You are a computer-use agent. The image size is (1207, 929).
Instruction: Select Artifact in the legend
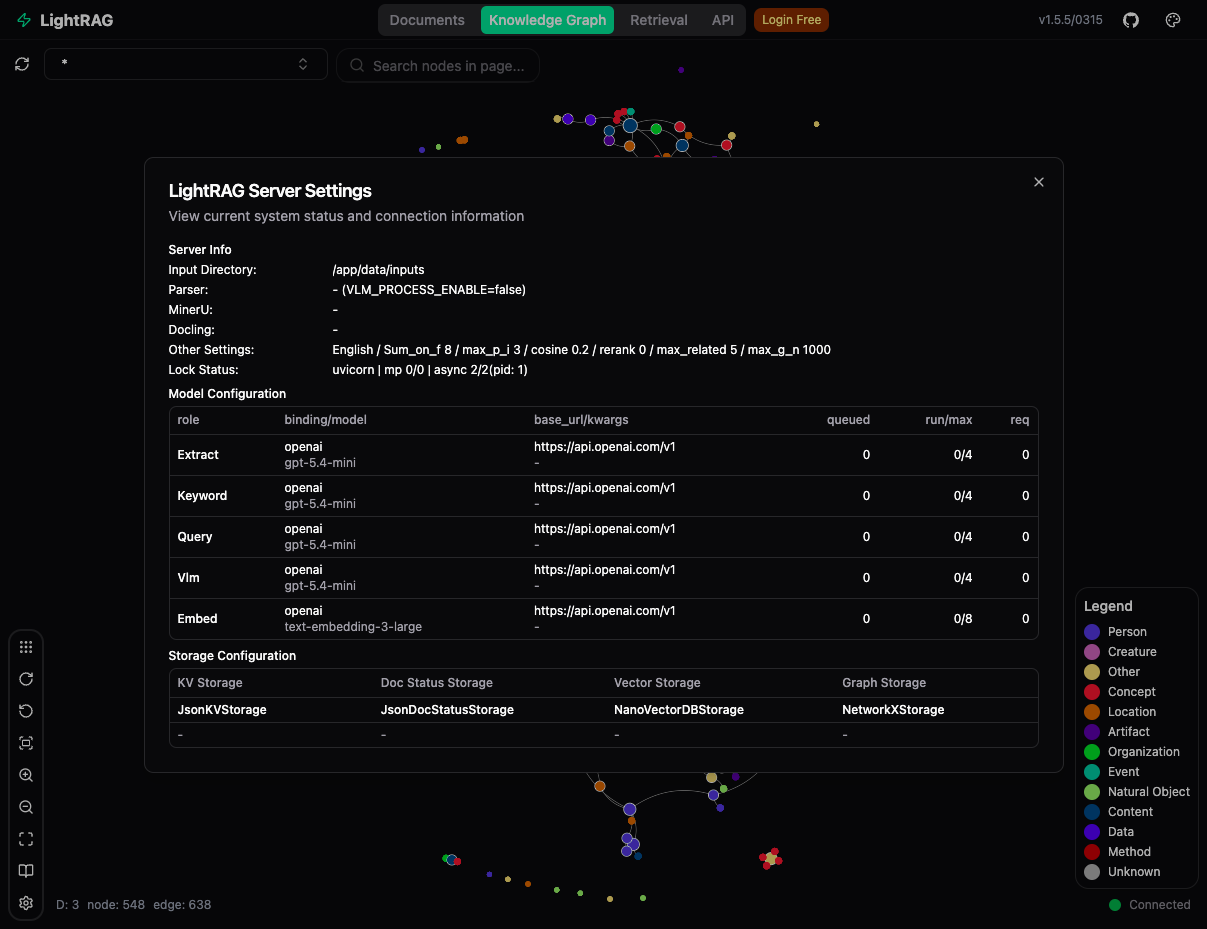pos(1129,732)
